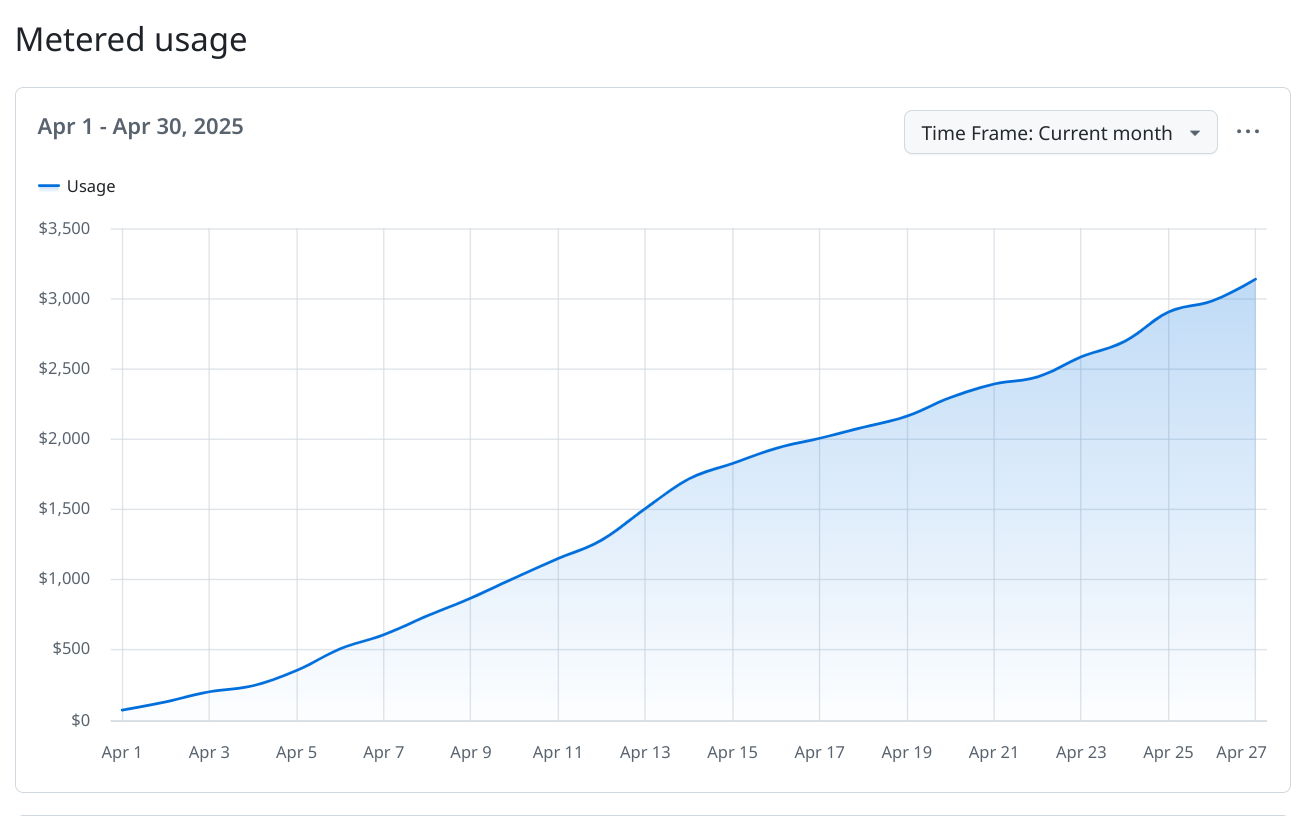
Task: Select the Apr 1 - Apr 30, 2025 date range text
Action: click(140, 127)
